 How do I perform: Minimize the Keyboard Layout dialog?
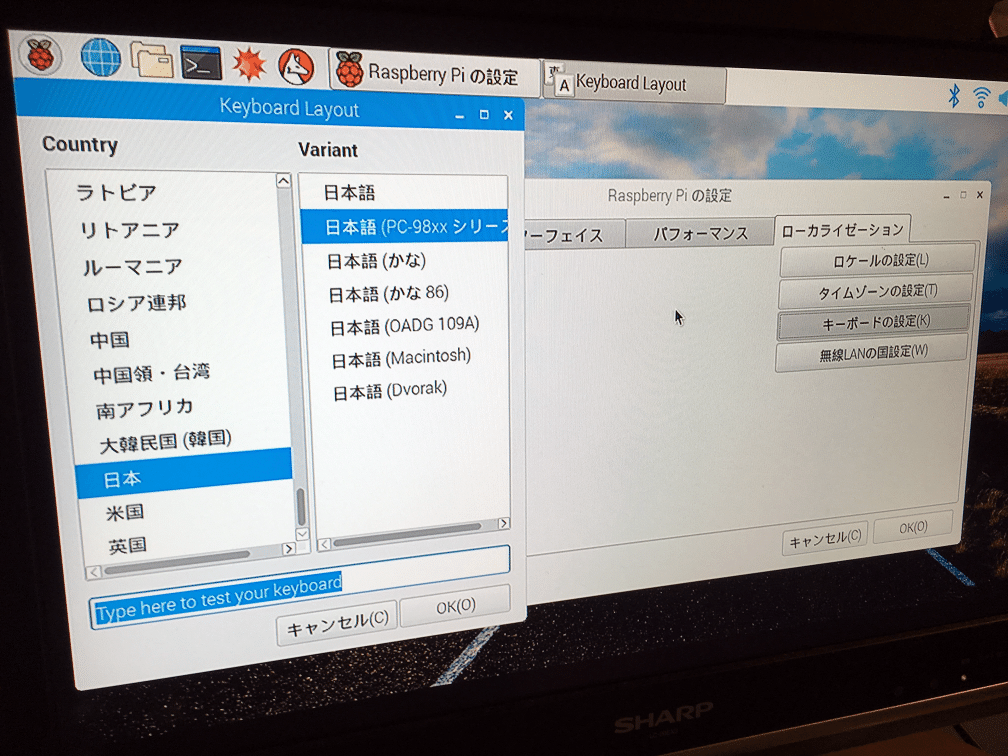tap(460, 116)
